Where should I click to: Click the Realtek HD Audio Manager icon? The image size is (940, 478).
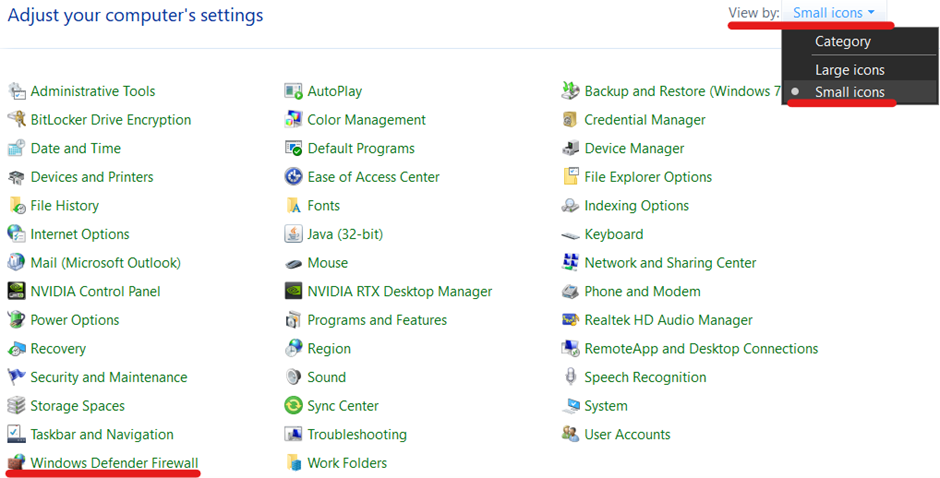(570, 320)
